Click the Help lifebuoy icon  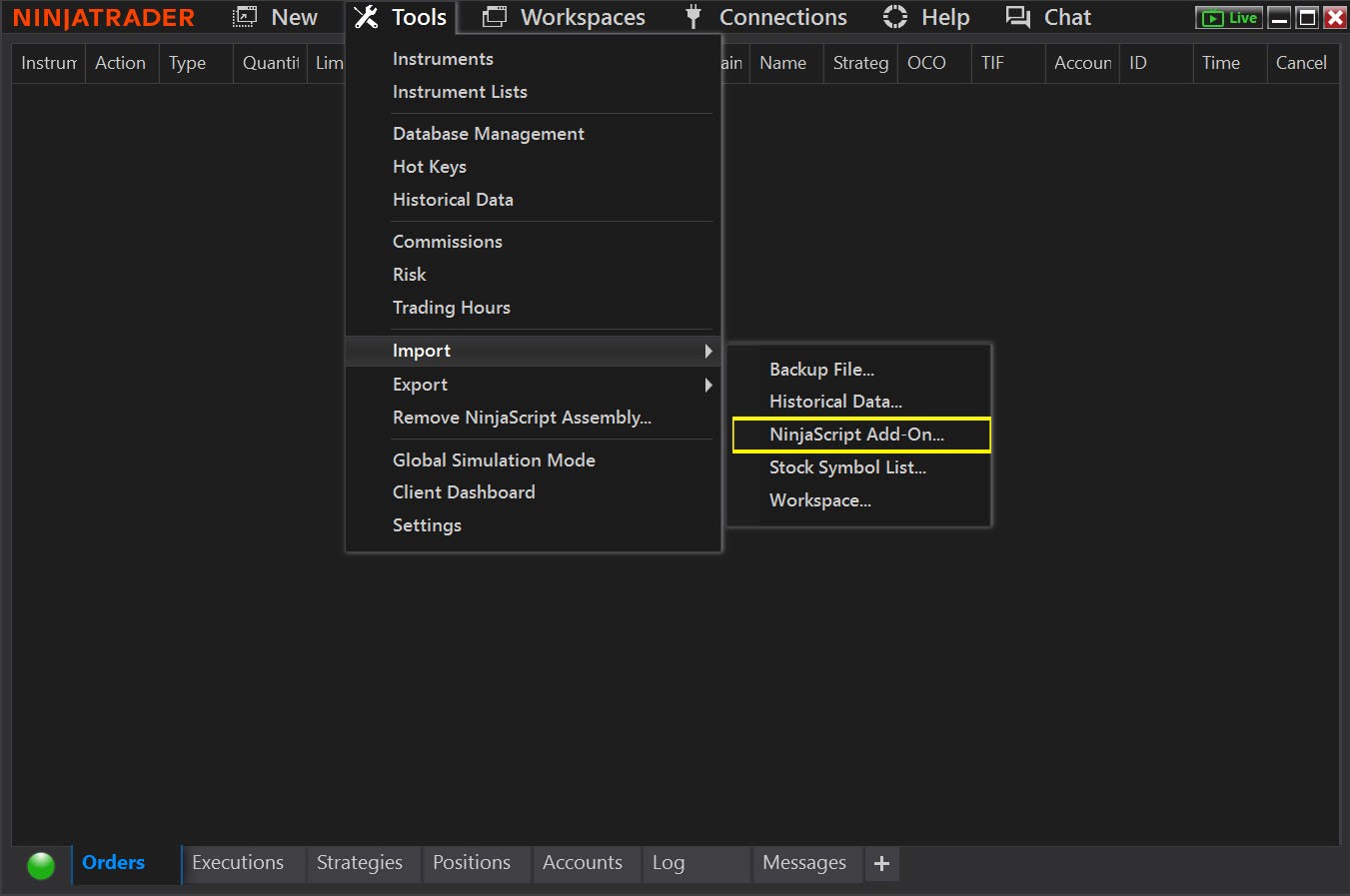pos(895,17)
